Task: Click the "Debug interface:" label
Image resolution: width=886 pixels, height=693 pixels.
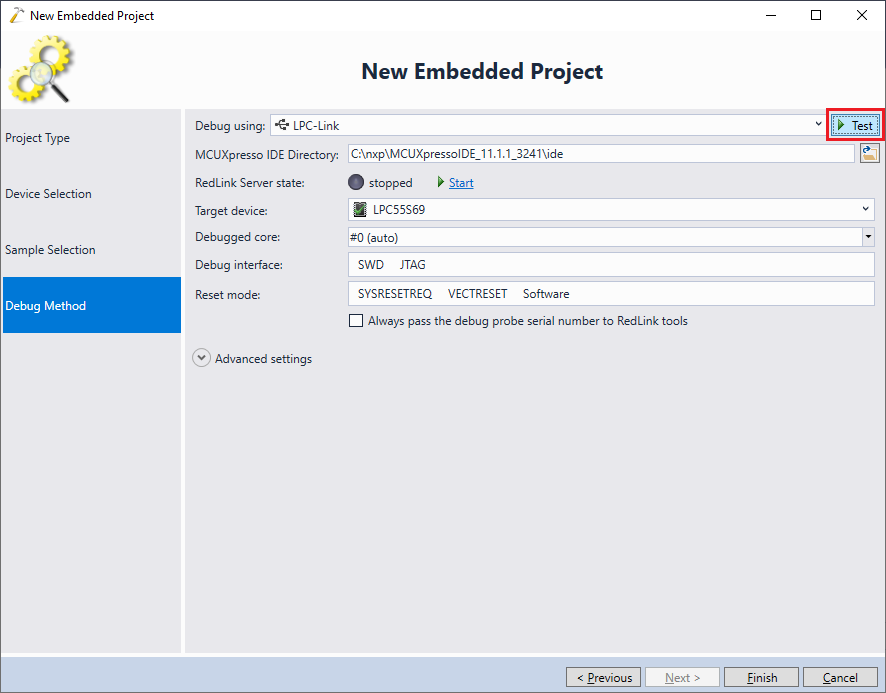Action: (238, 265)
